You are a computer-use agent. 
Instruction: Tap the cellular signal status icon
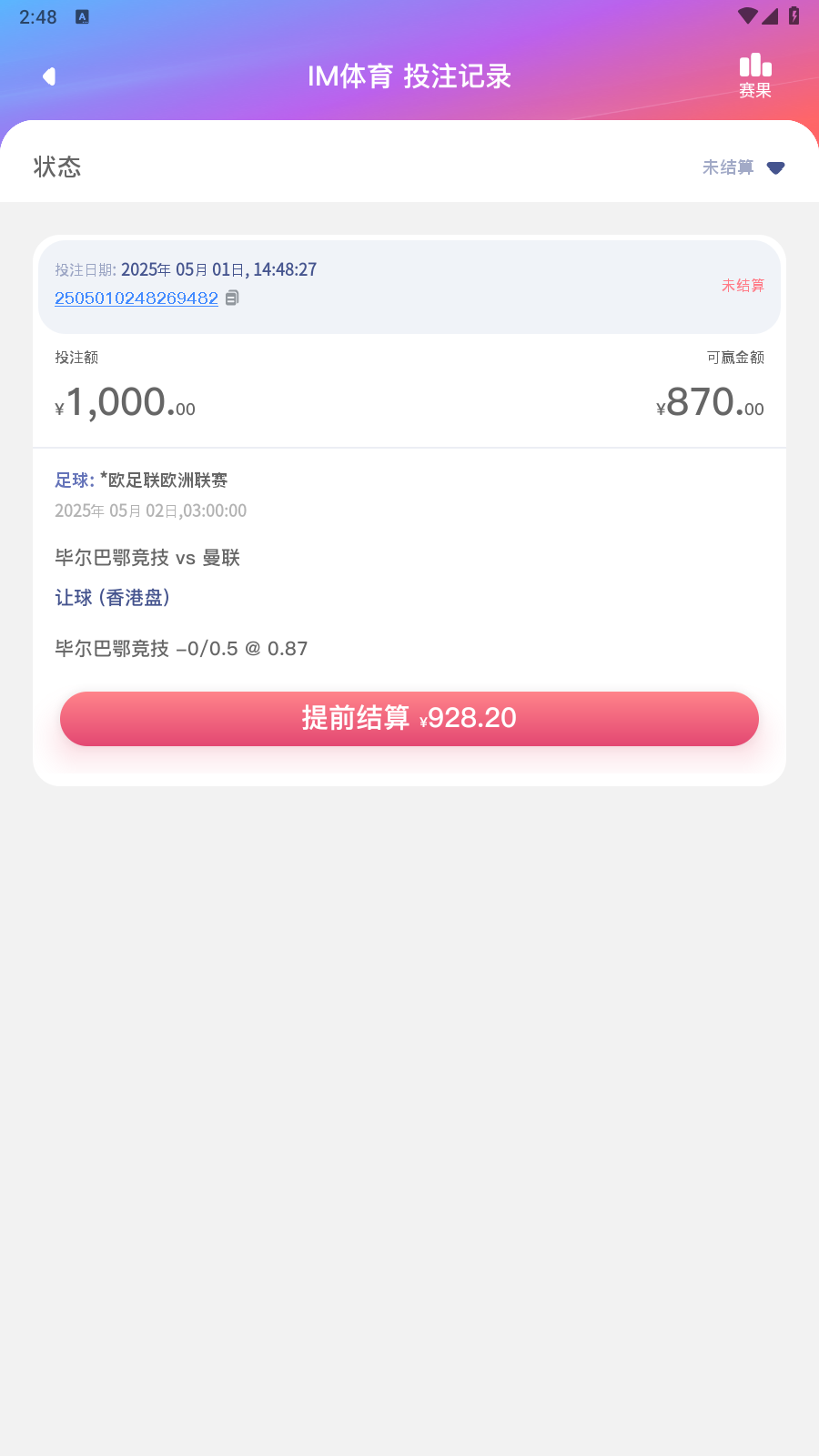pyautogui.click(x=770, y=16)
